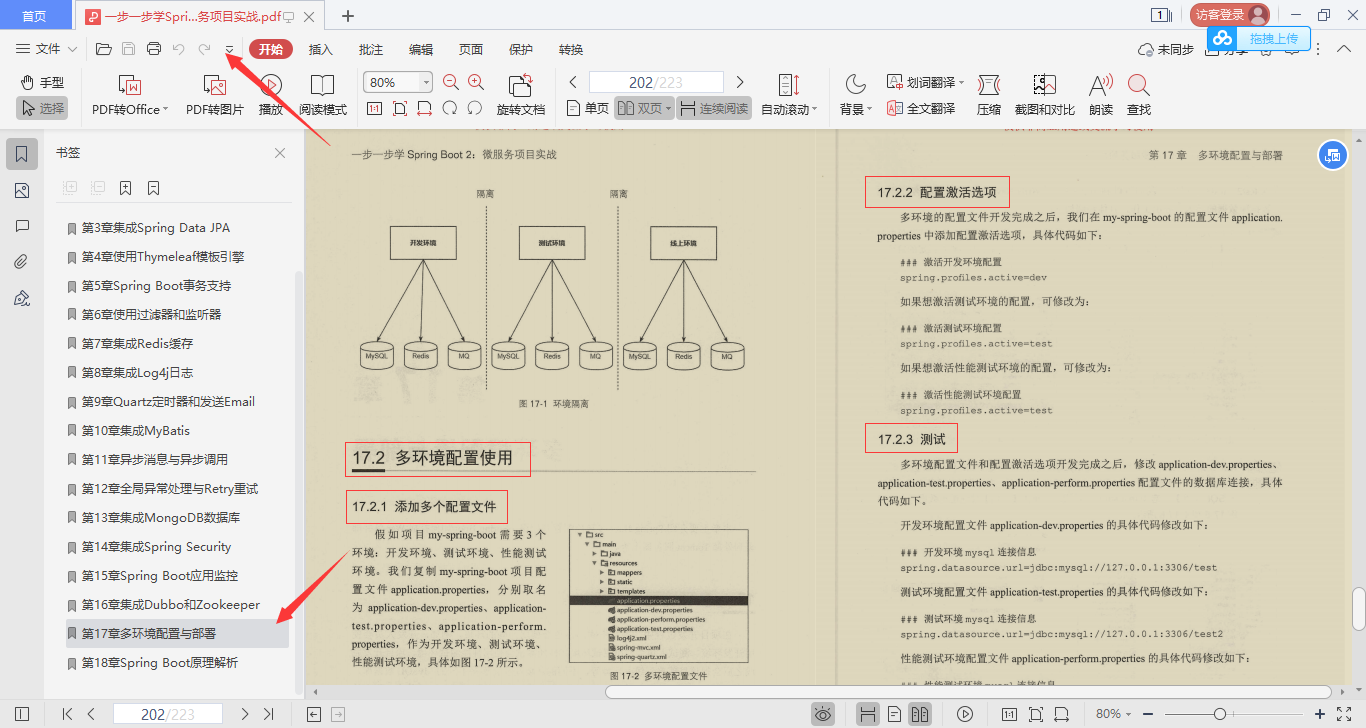Click the 拖拽上传 upload button

pos(1258,38)
